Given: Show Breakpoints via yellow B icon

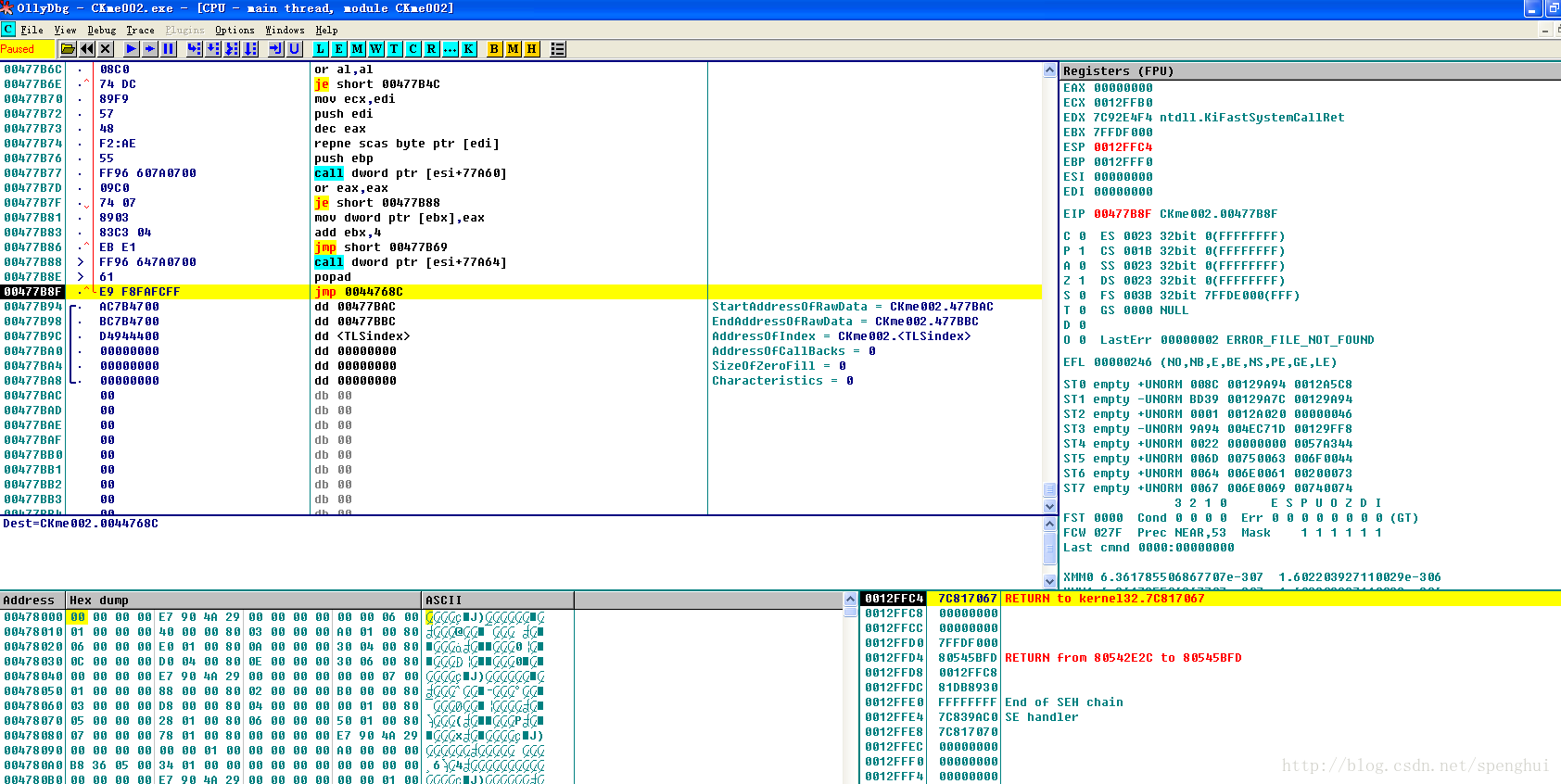Looking at the screenshot, I should tap(494, 49).
